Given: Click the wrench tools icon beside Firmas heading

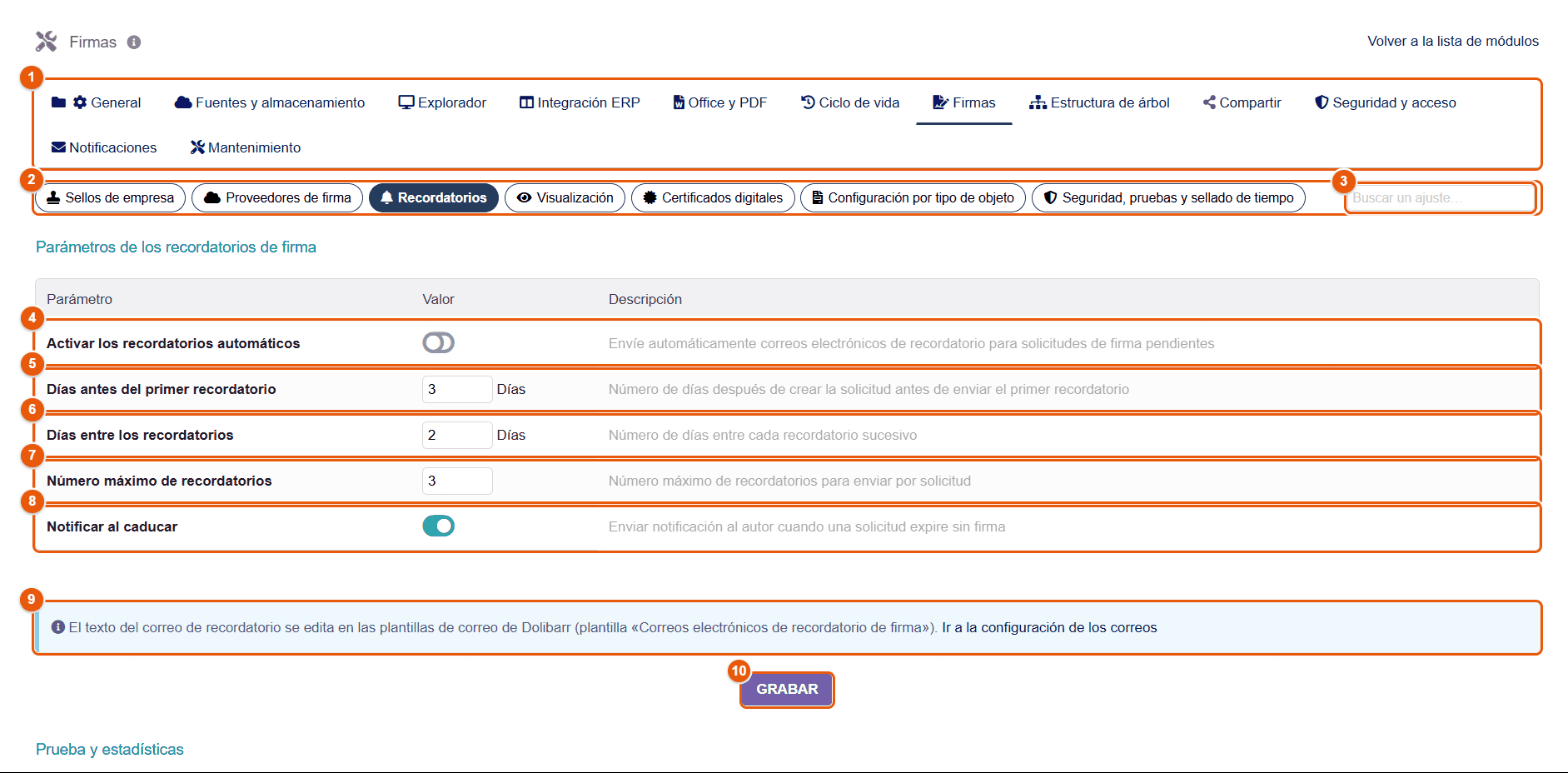Looking at the screenshot, I should coord(46,41).
